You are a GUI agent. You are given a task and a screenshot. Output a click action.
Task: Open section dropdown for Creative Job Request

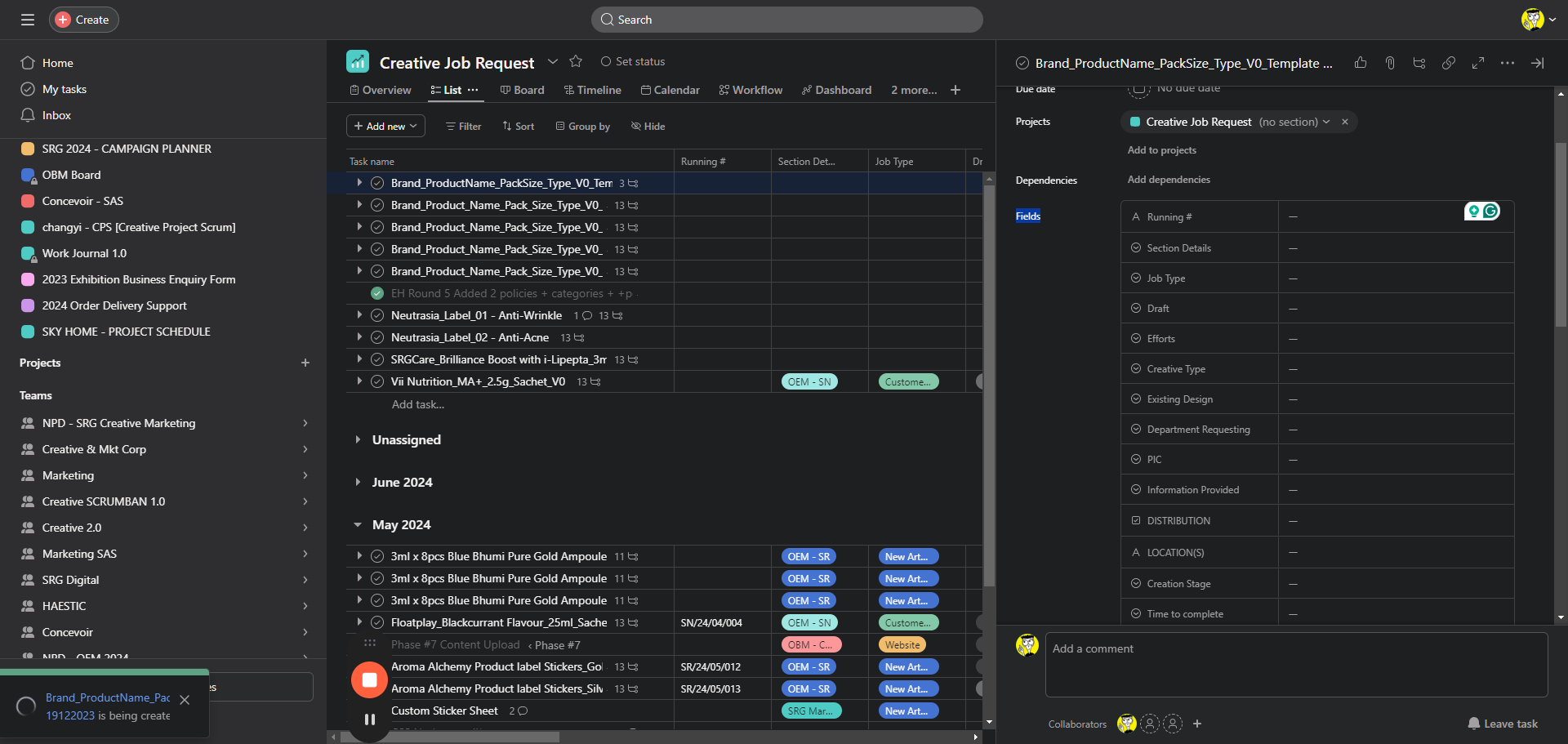coord(1326,122)
